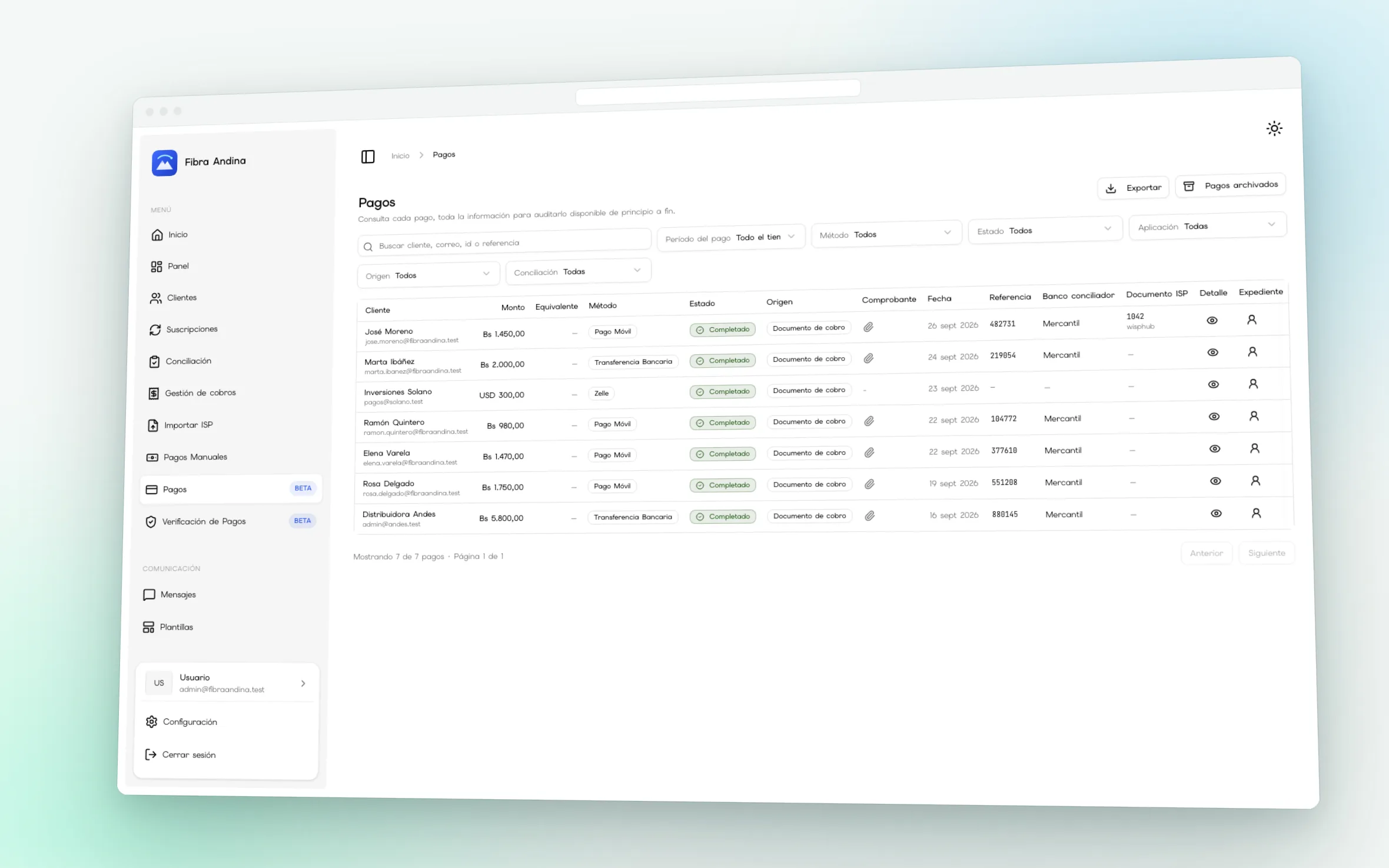Image resolution: width=1389 pixels, height=868 pixels.
Task: Open the Período del pago dropdown
Action: coord(730,238)
